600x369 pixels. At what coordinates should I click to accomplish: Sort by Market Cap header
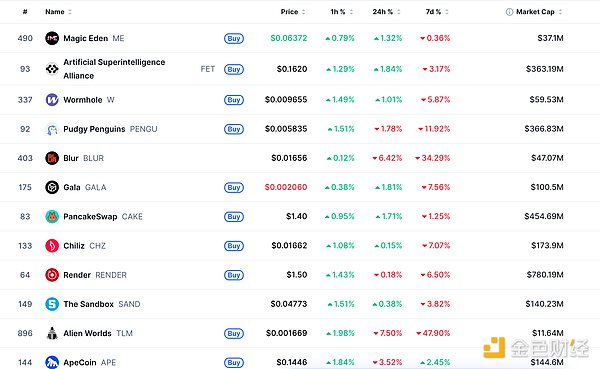point(539,12)
